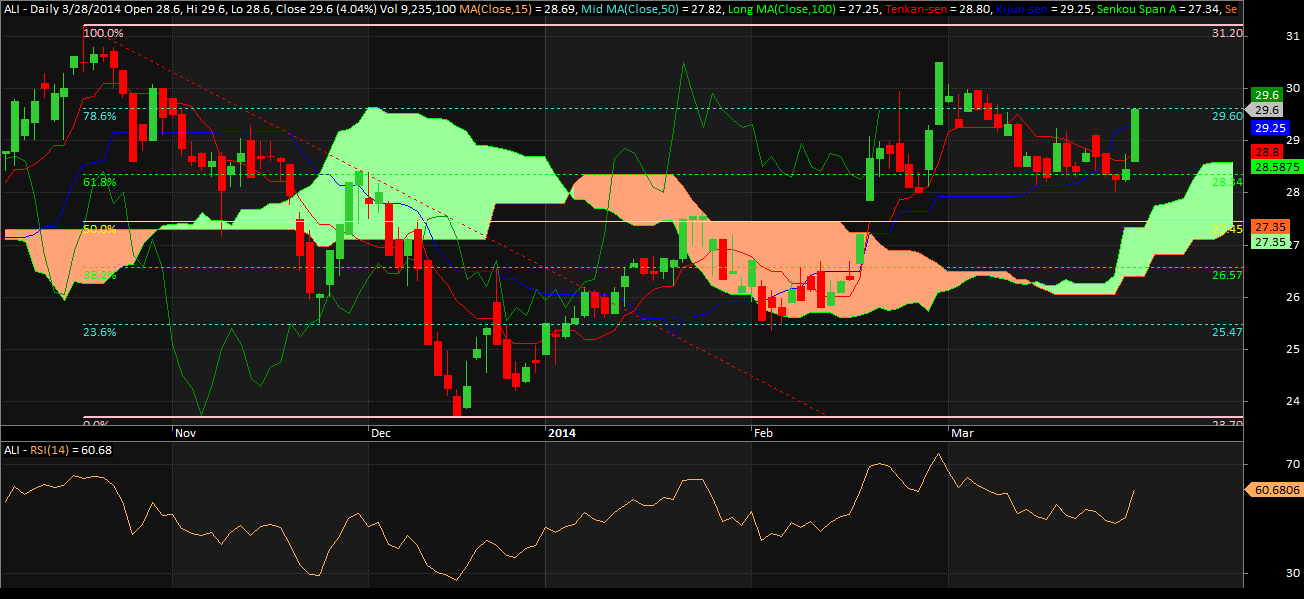Click the orange 27.35 price tag
Screen dimensions: 1304x599
click(1269, 227)
